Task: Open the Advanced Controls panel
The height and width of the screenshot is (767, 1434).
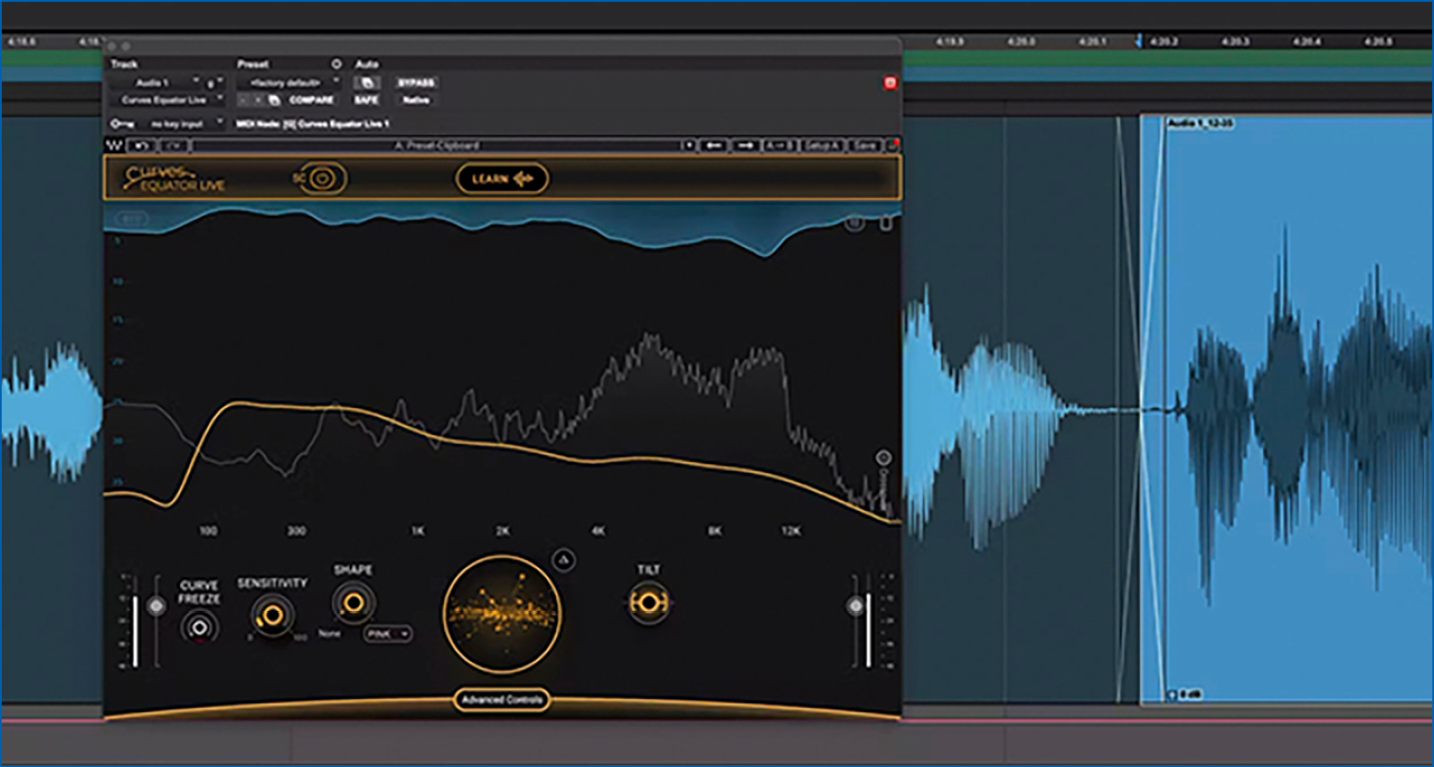Action: coord(502,700)
